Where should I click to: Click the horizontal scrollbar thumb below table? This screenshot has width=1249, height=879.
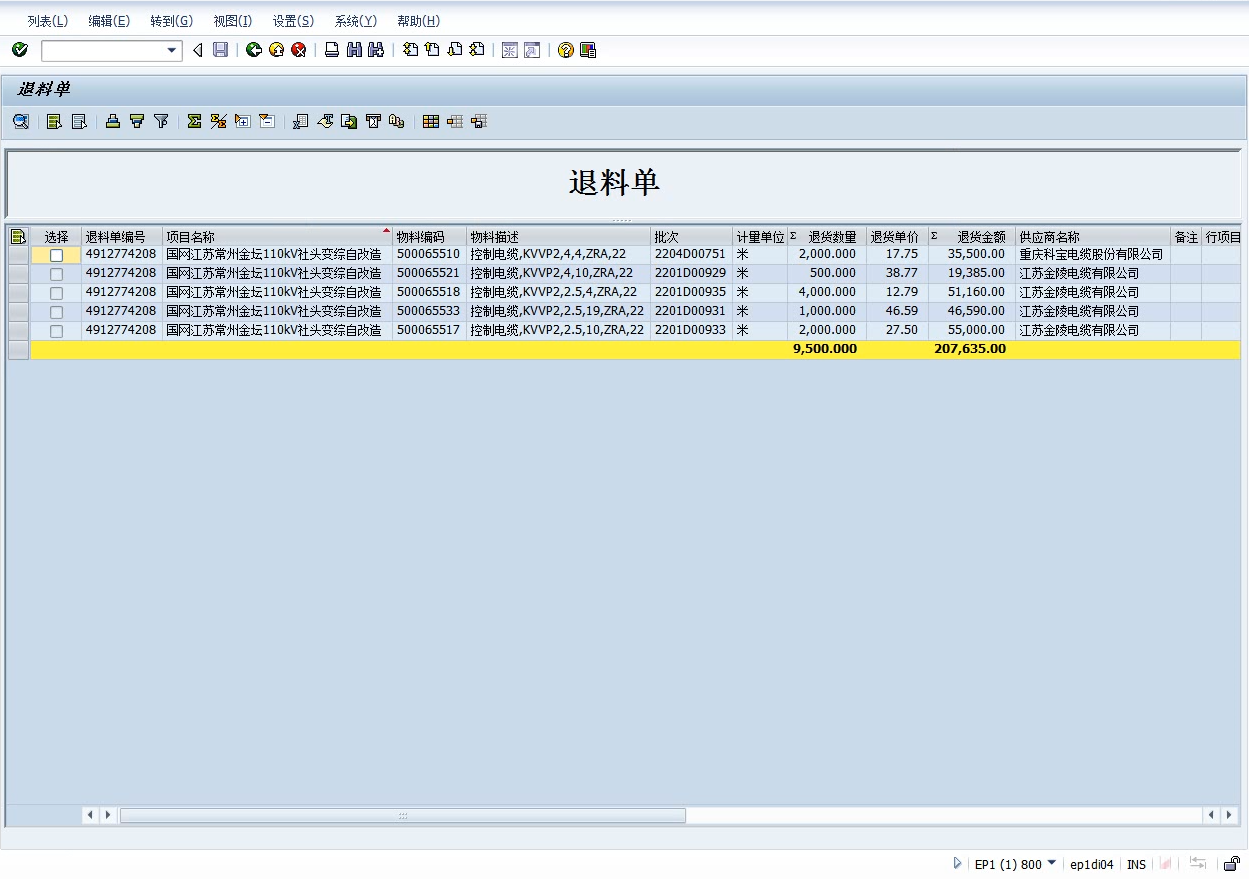(402, 815)
